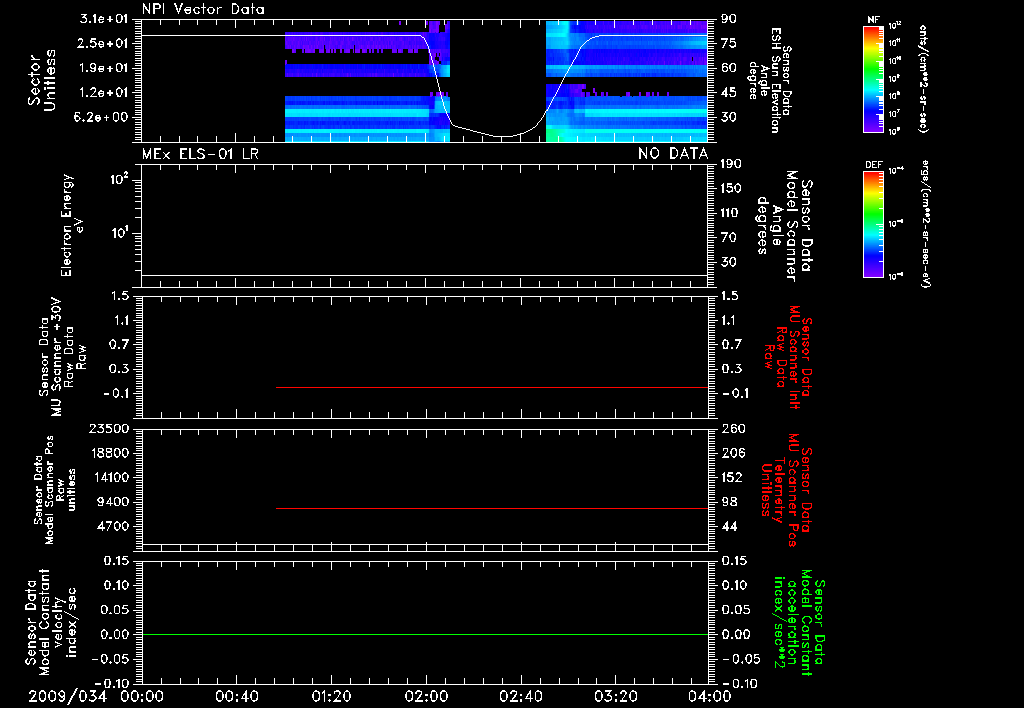Select the 3.1e+01 sector tick value
Screen dimensions: 1024x708
[x=104, y=19]
